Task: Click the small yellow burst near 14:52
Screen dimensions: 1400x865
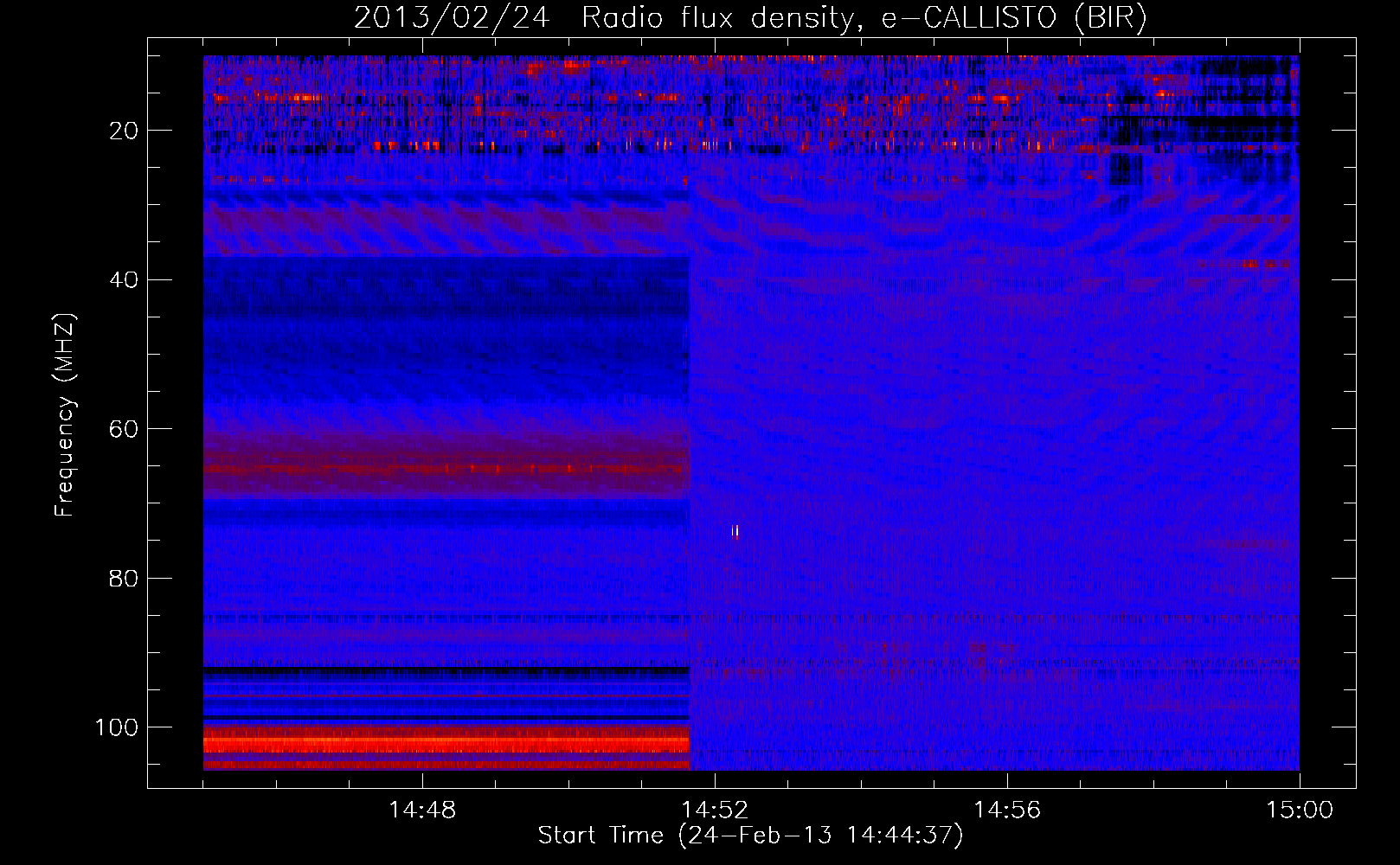Action: pyautogui.click(x=735, y=531)
